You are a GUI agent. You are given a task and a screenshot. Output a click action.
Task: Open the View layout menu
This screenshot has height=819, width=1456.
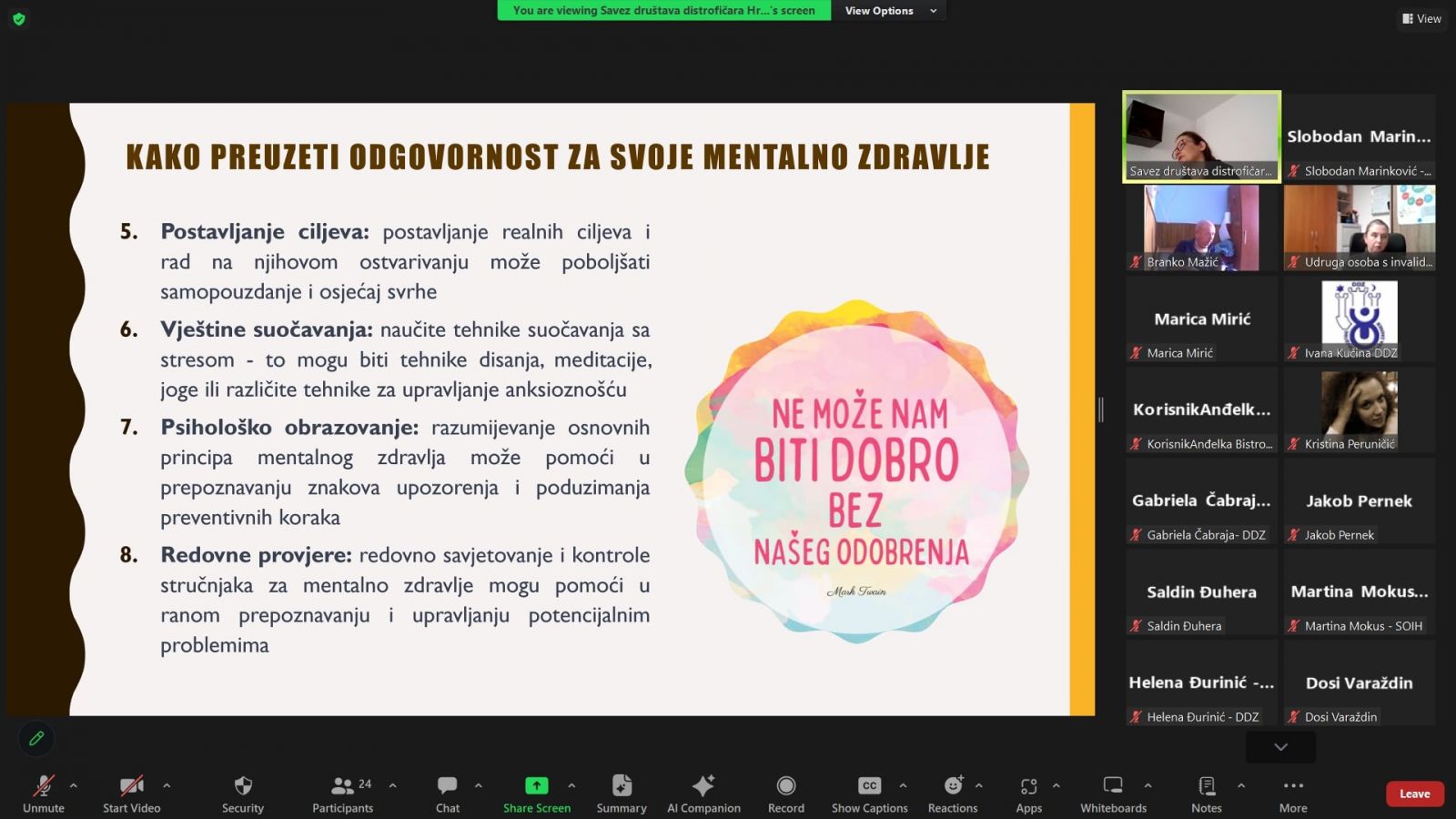tap(1421, 18)
